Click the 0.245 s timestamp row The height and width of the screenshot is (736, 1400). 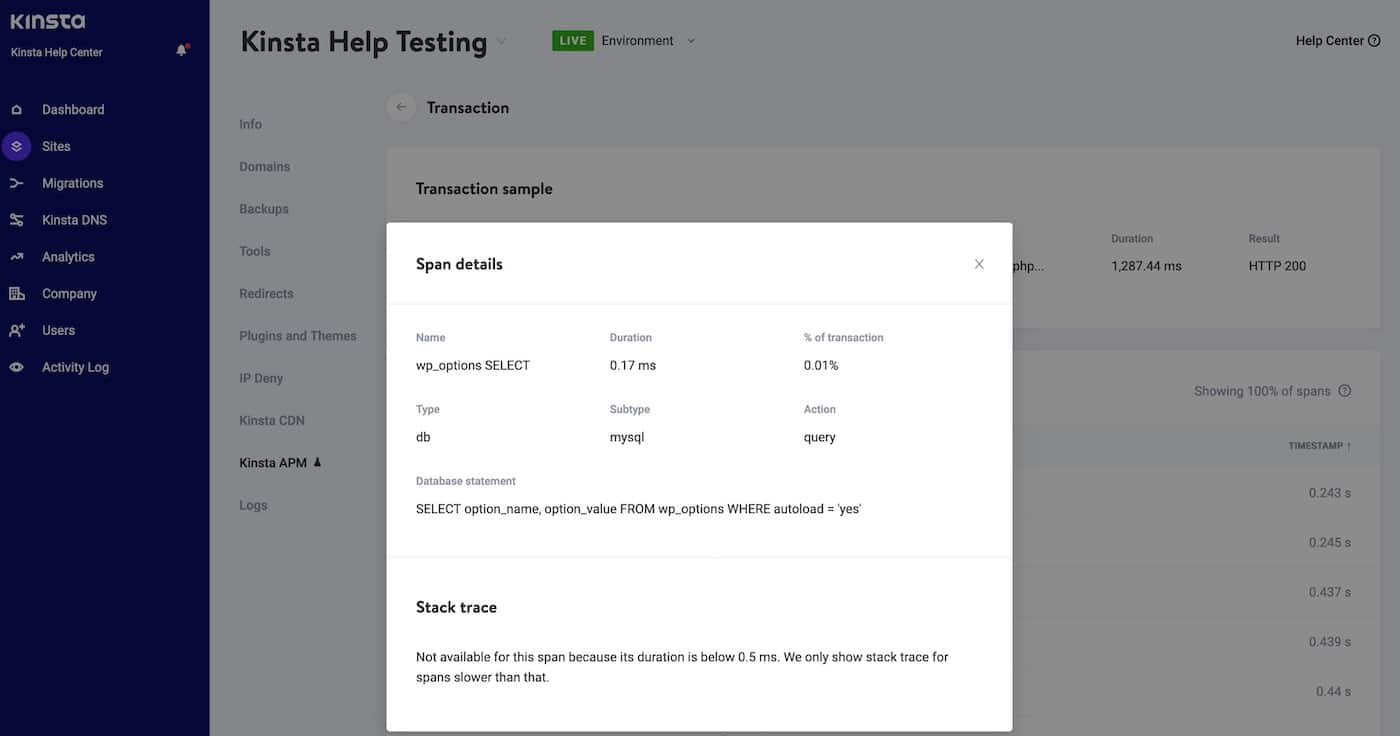point(1330,542)
